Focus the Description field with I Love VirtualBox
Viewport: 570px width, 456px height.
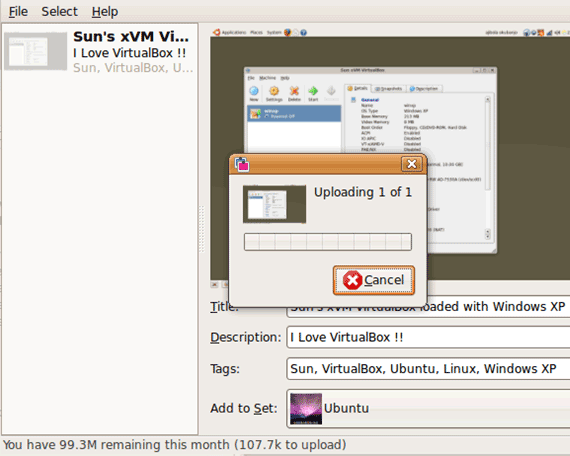pyautogui.click(x=429, y=337)
